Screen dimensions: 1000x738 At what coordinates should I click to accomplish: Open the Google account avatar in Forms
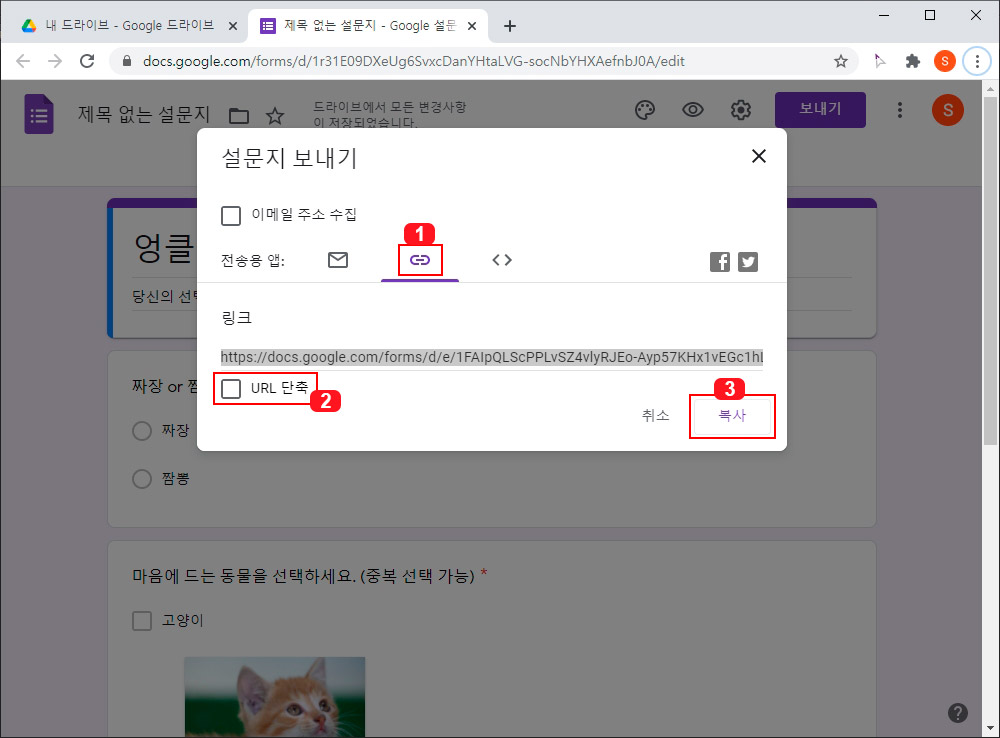(948, 110)
